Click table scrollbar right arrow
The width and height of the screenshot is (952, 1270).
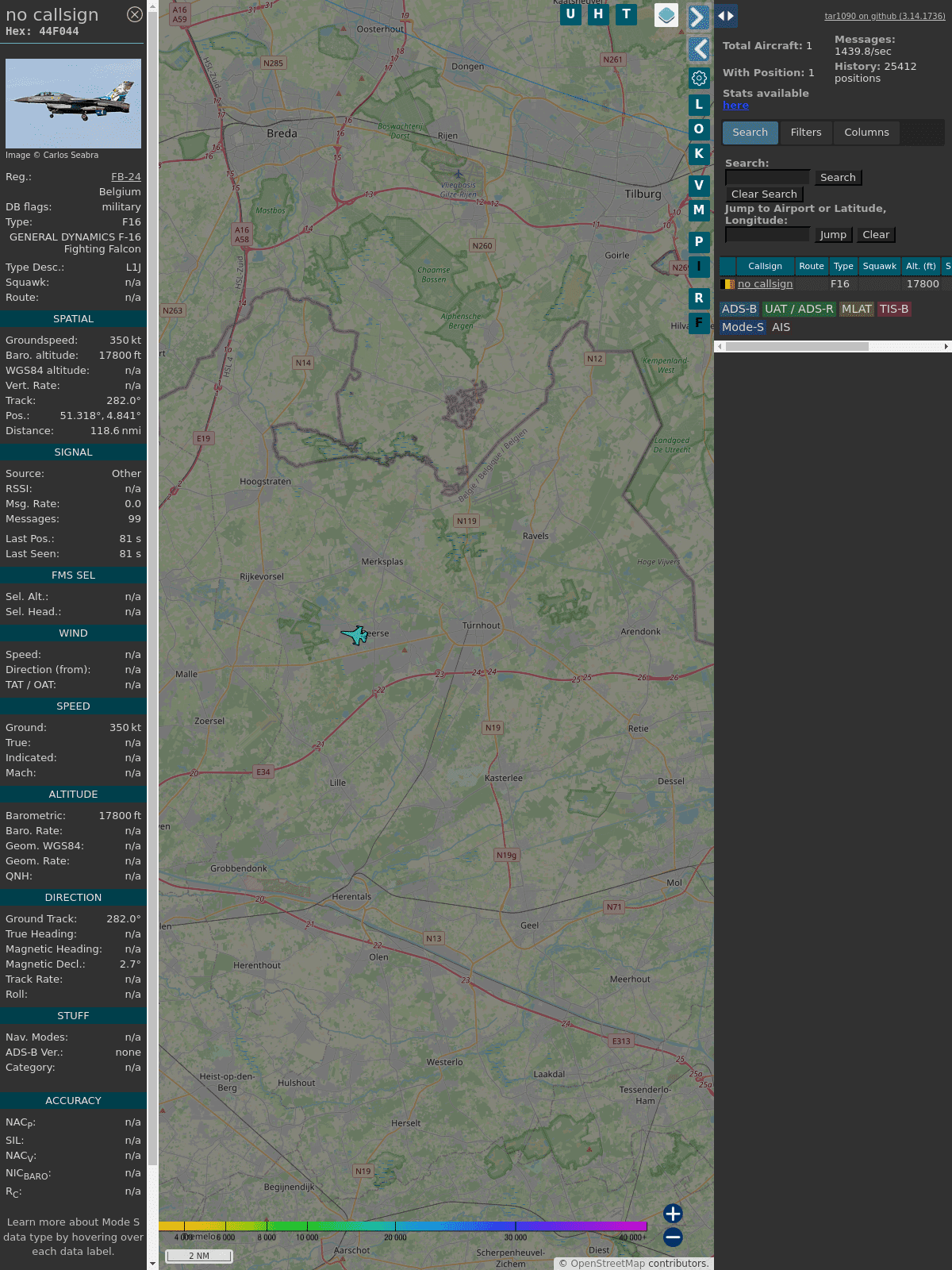pyautogui.click(x=946, y=347)
